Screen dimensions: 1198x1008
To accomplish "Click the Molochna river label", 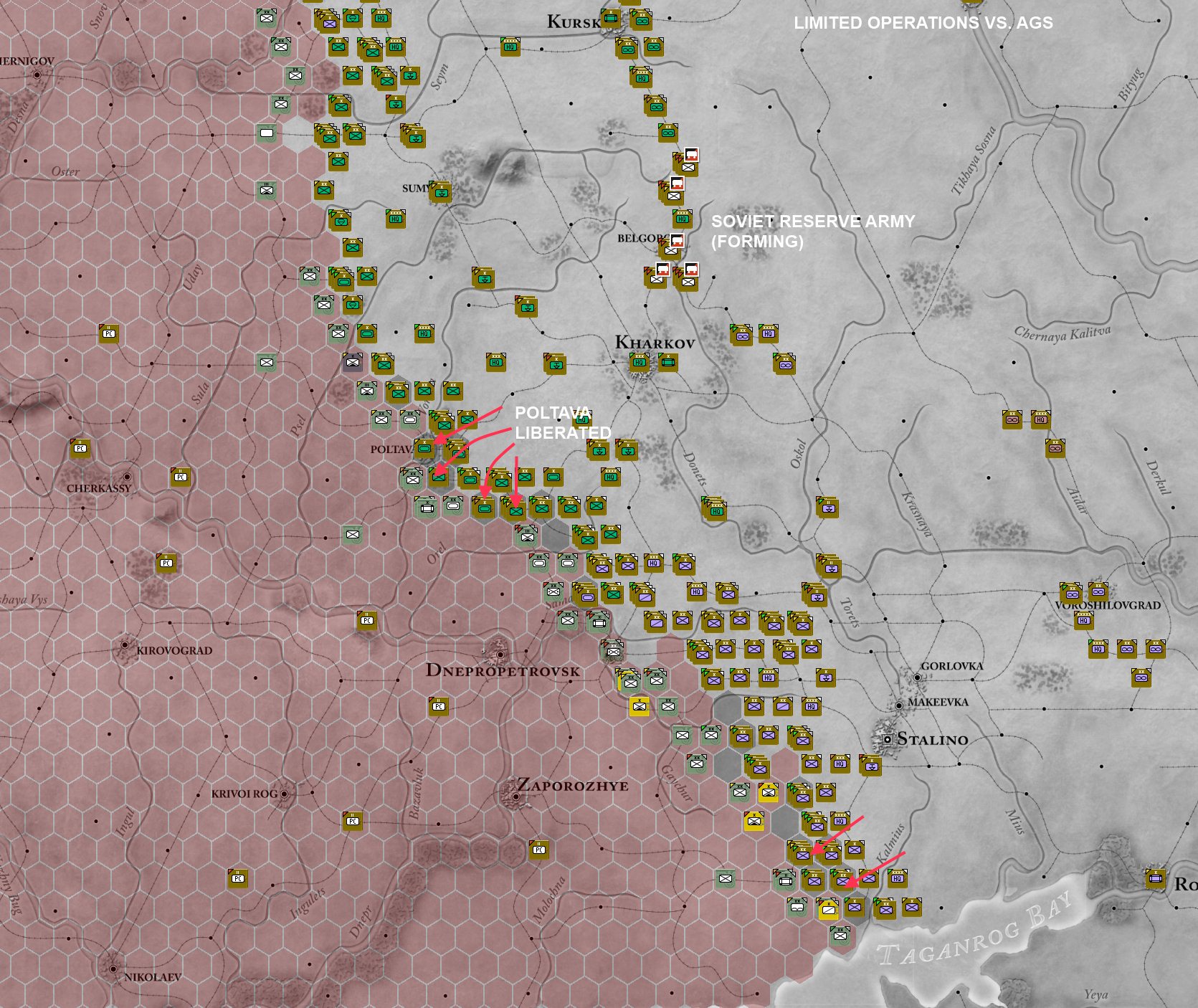I will pyautogui.click(x=549, y=898).
